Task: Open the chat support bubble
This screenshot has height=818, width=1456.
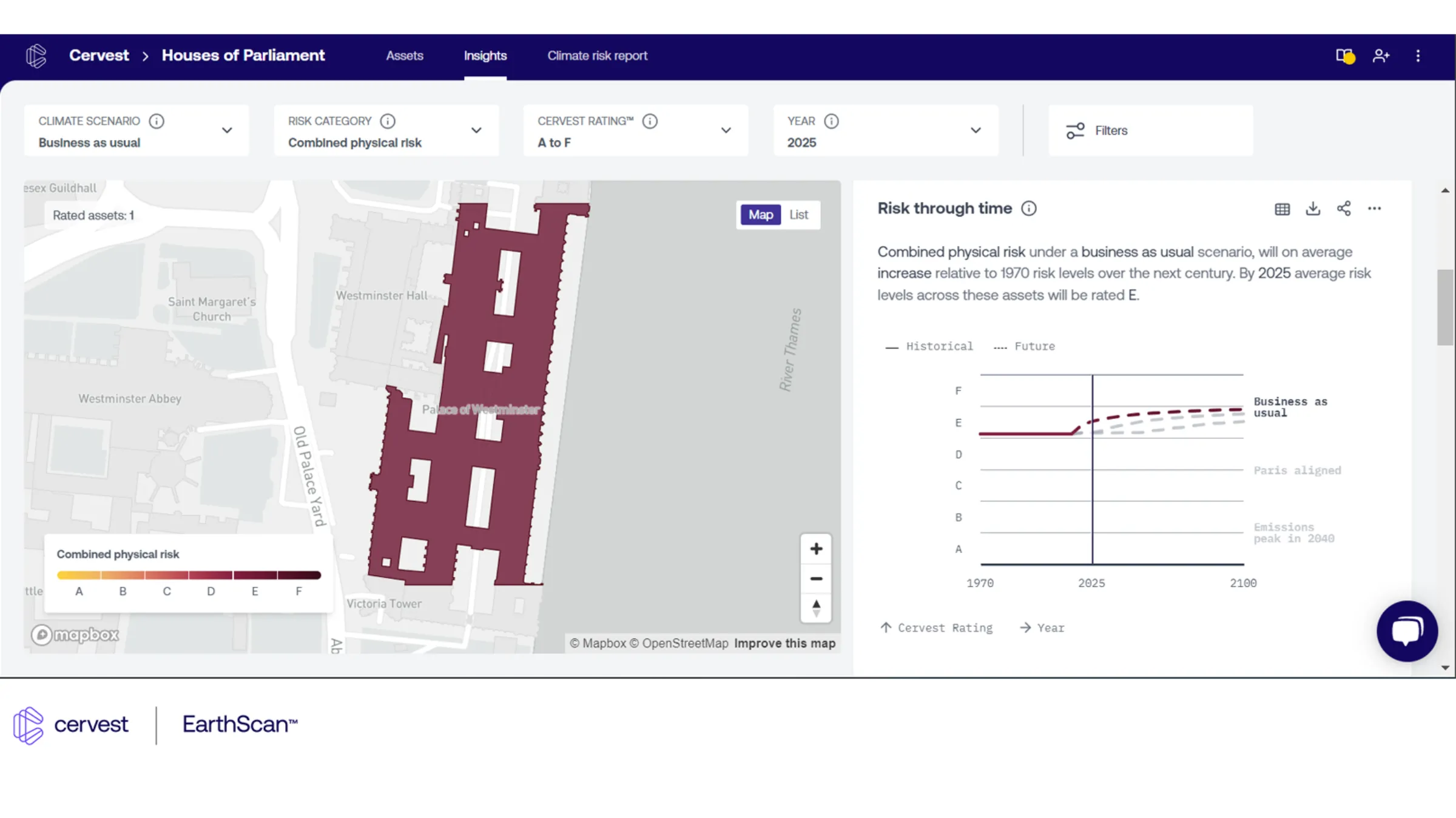Action: [x=1407, y=631]
